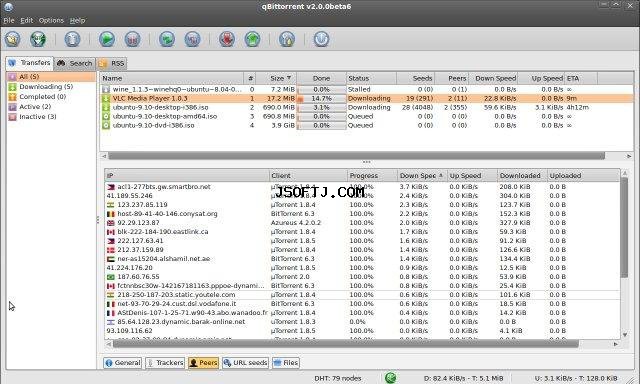Click the Download from URL toolbar icon
Screen dimensions: 640x384
(x=38, y=39)
